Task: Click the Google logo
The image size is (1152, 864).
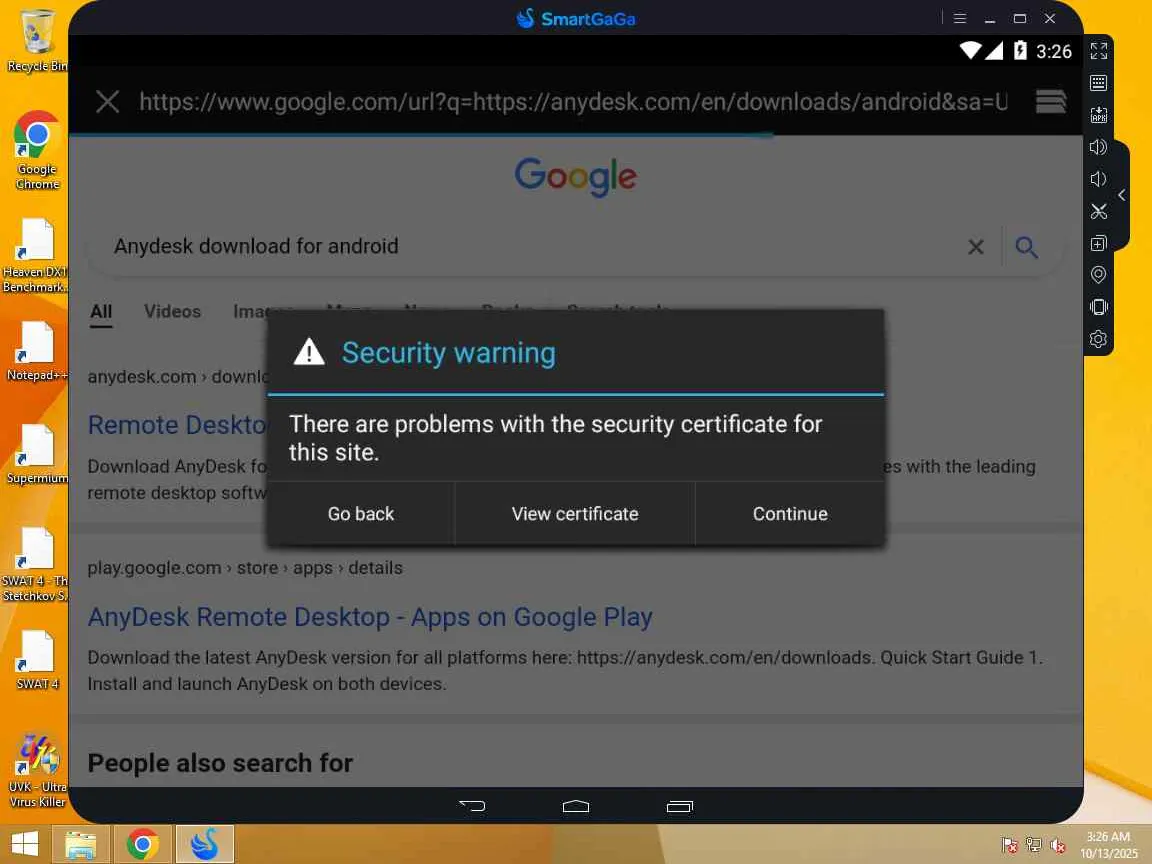Action: pos(575,176)
